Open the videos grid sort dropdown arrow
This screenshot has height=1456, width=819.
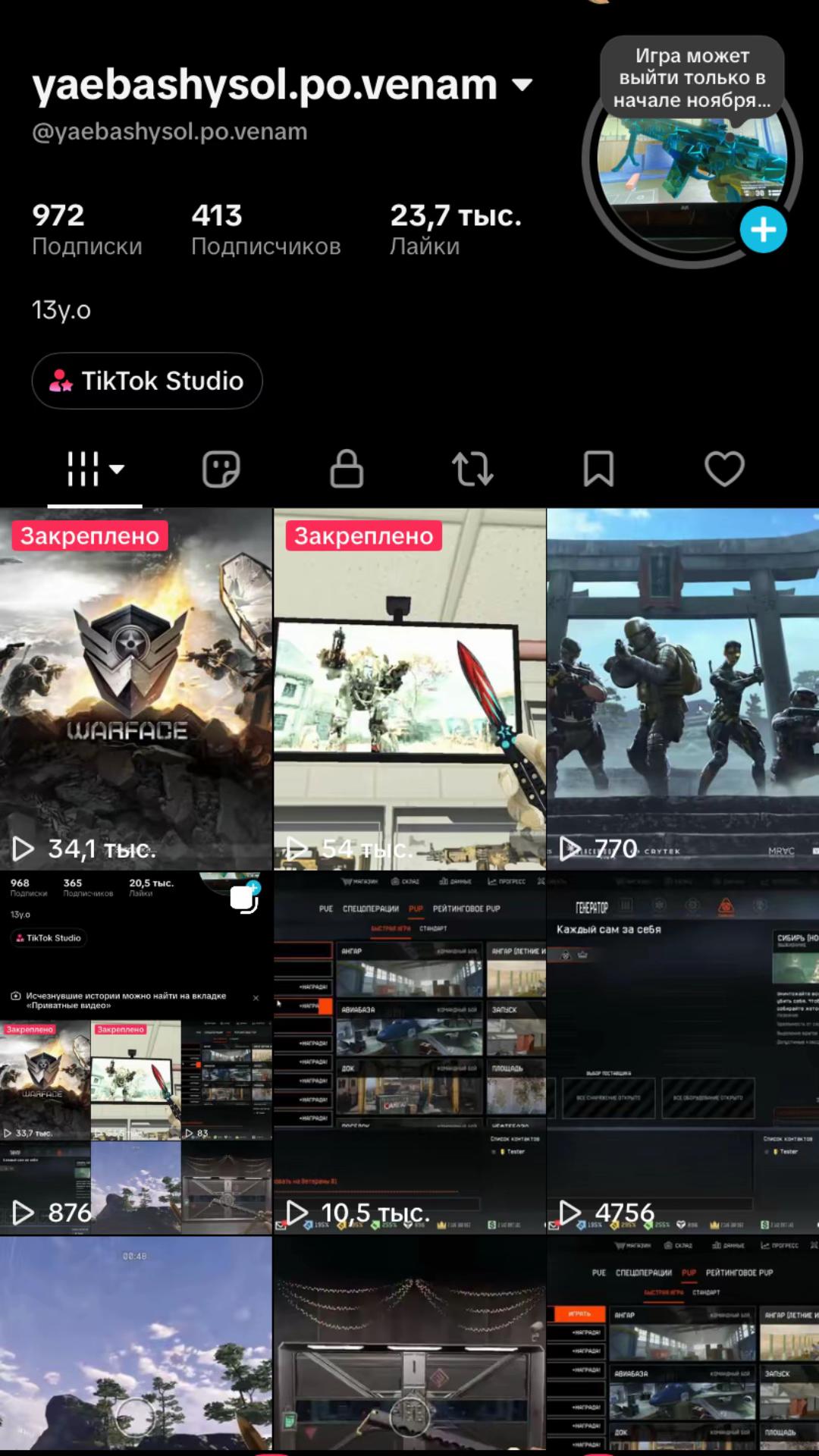pyautogui.click(x=117, y=469)
